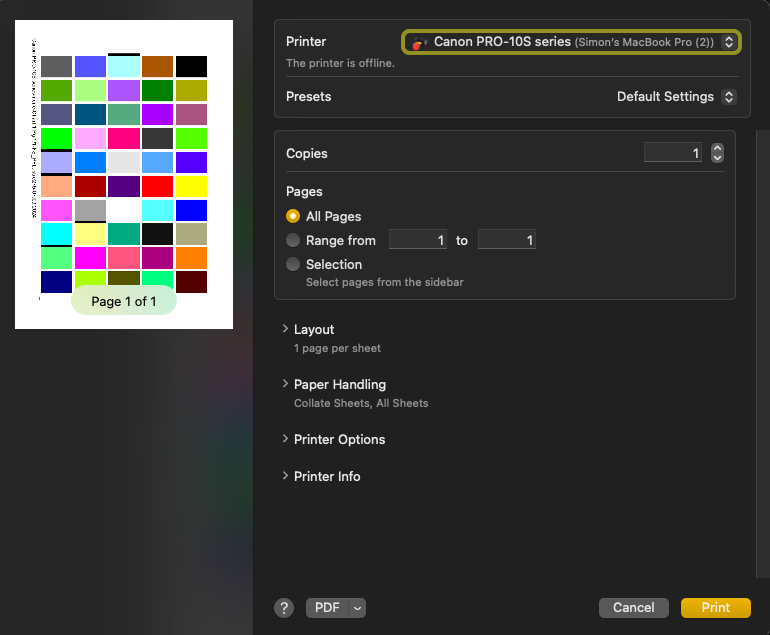Choose the Range from radio option
The image size is (770, 635).
point(293,240)
